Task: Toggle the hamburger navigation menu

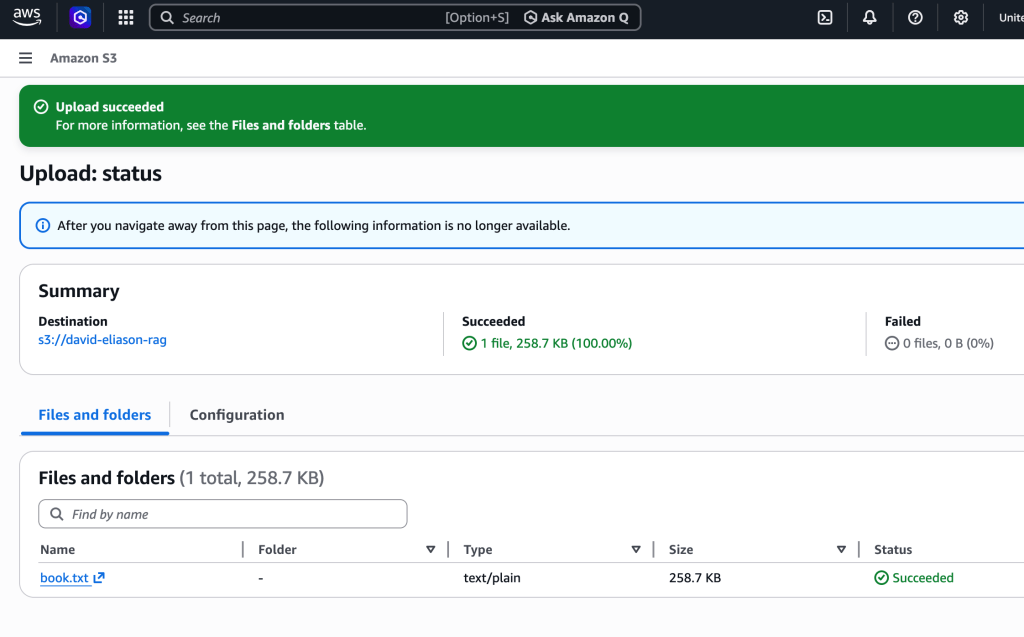Action: point(26,58)
